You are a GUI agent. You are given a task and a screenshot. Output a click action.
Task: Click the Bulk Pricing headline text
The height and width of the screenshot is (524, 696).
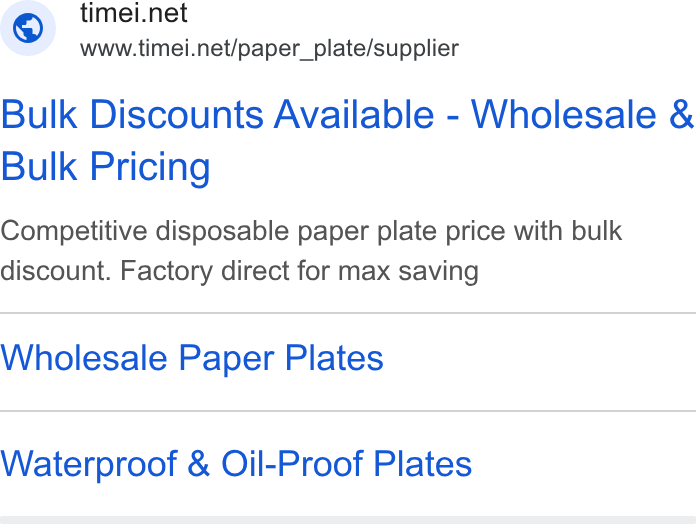(105, 166)
